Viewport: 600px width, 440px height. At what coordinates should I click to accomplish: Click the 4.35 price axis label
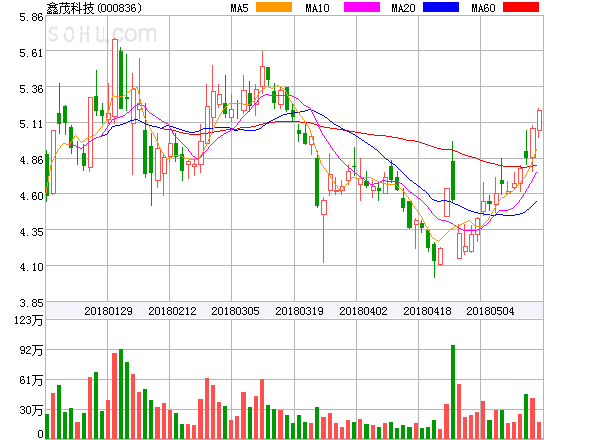tap(31, 232)
